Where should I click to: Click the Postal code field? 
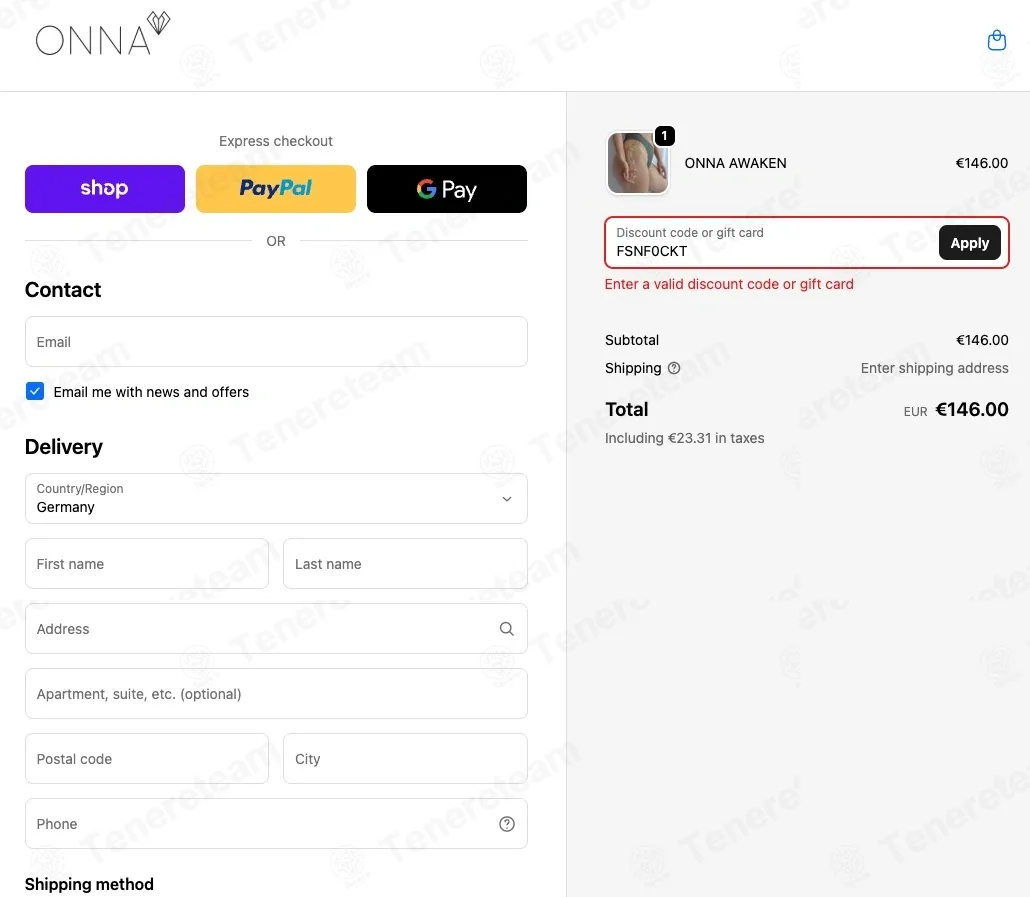click(146, 758)
